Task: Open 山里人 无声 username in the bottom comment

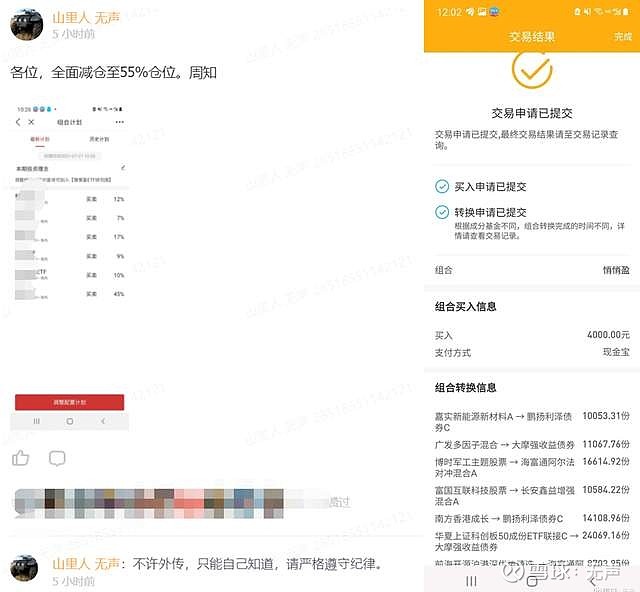Action: [x=86, y=564]
